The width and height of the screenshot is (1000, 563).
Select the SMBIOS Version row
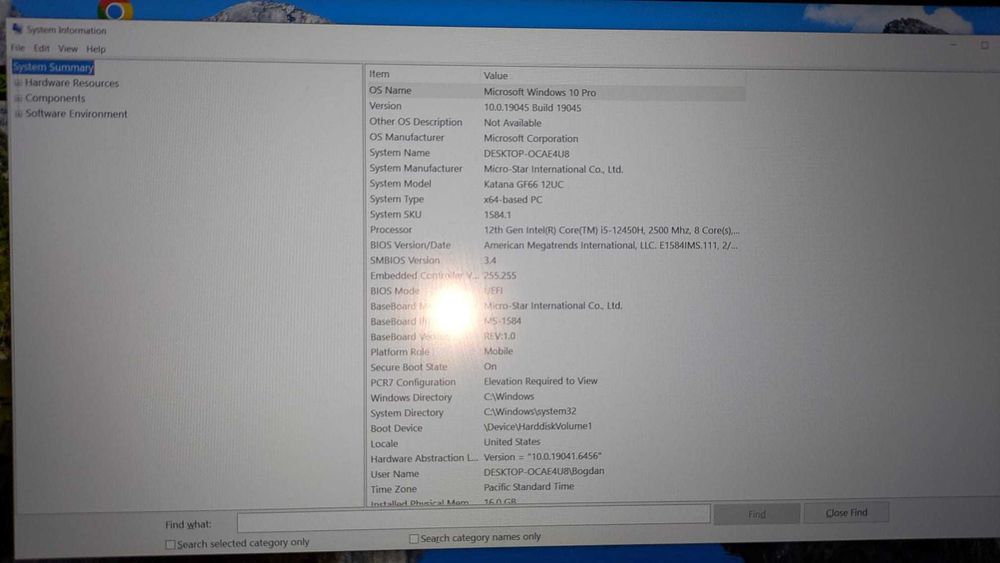click(x=555, y=260)
